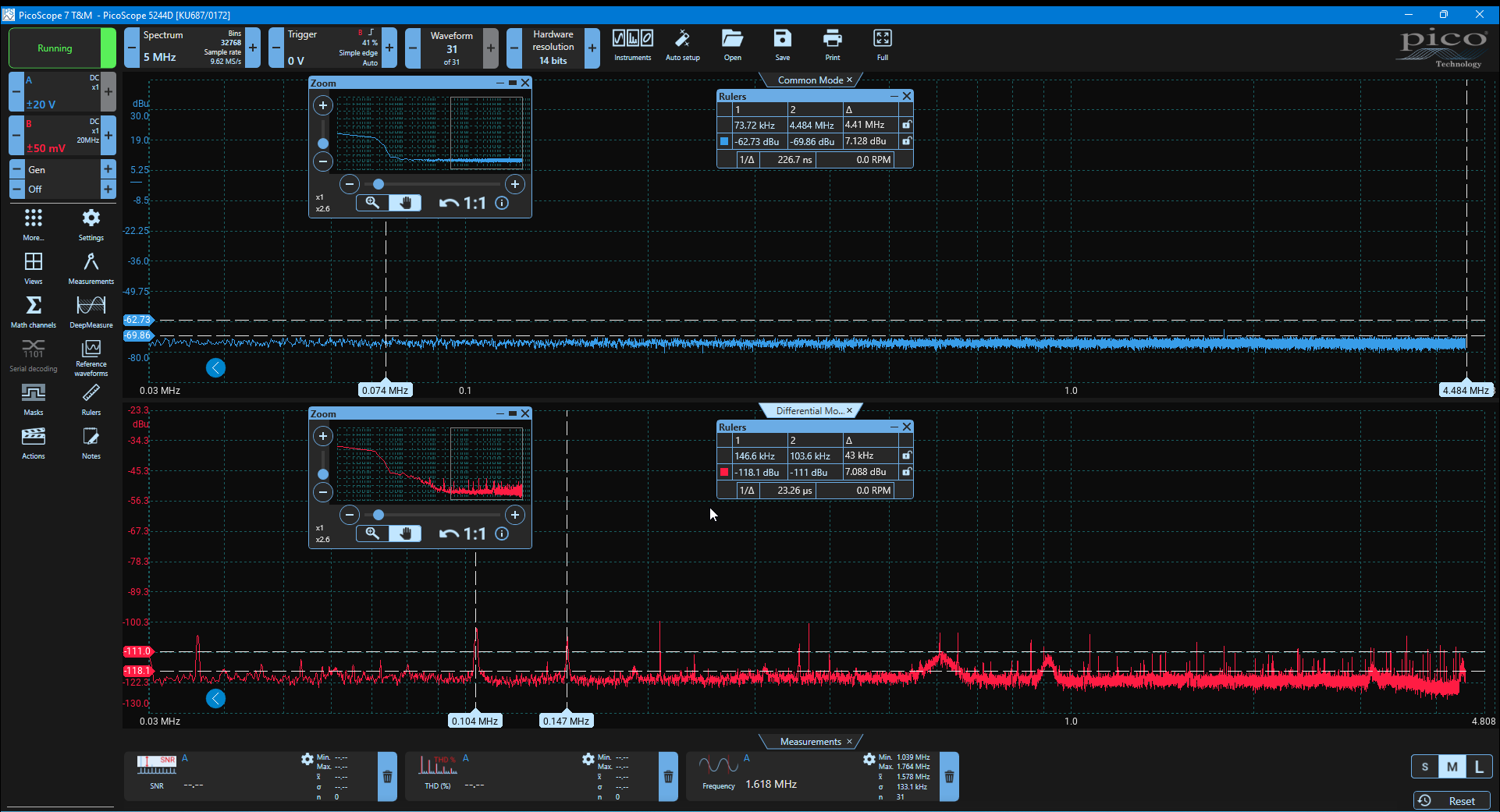1500x812 pixels.
Task: Delete the SNR measurement
Action: point(387,777)
